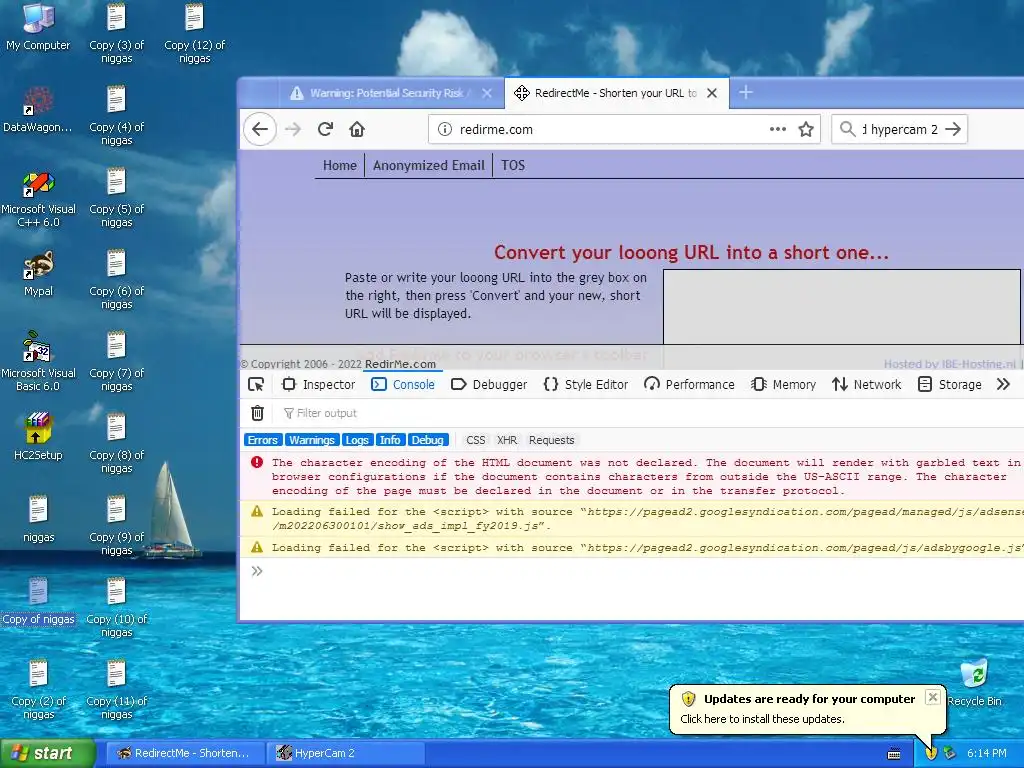Toggle the XHR console filter
The width and height of the screenshot is (1024, 768).
[507, 440]
